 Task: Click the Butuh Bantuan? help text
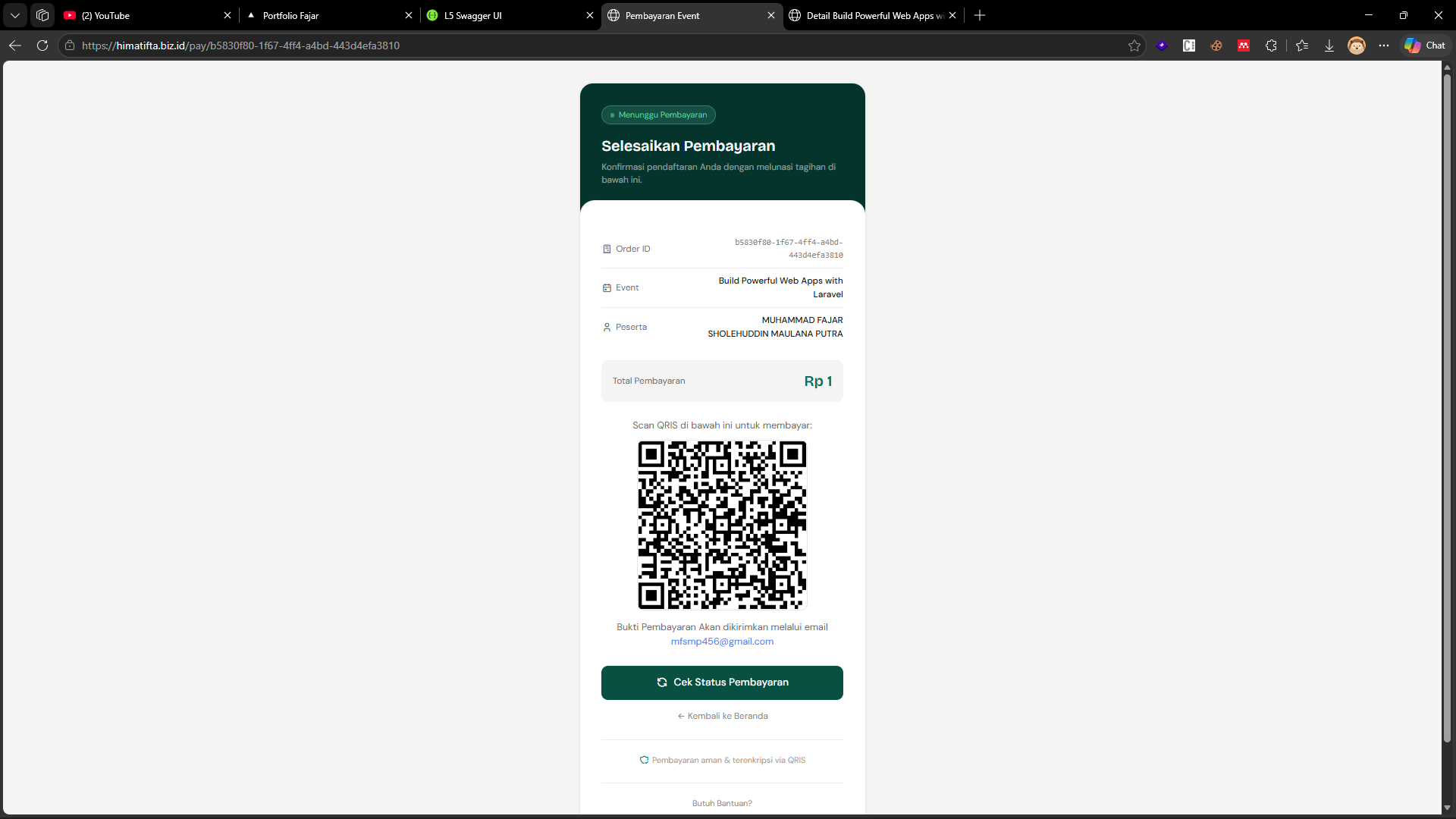click(x=722, y=803)
